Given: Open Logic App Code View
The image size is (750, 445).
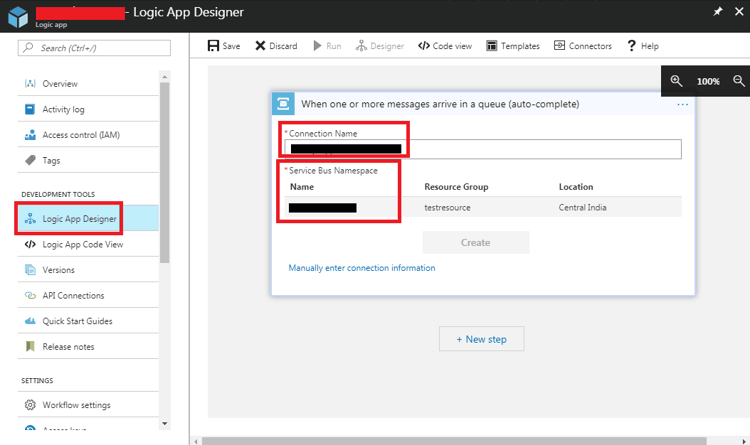Looking at the screenshot, I should click(83, 244).
